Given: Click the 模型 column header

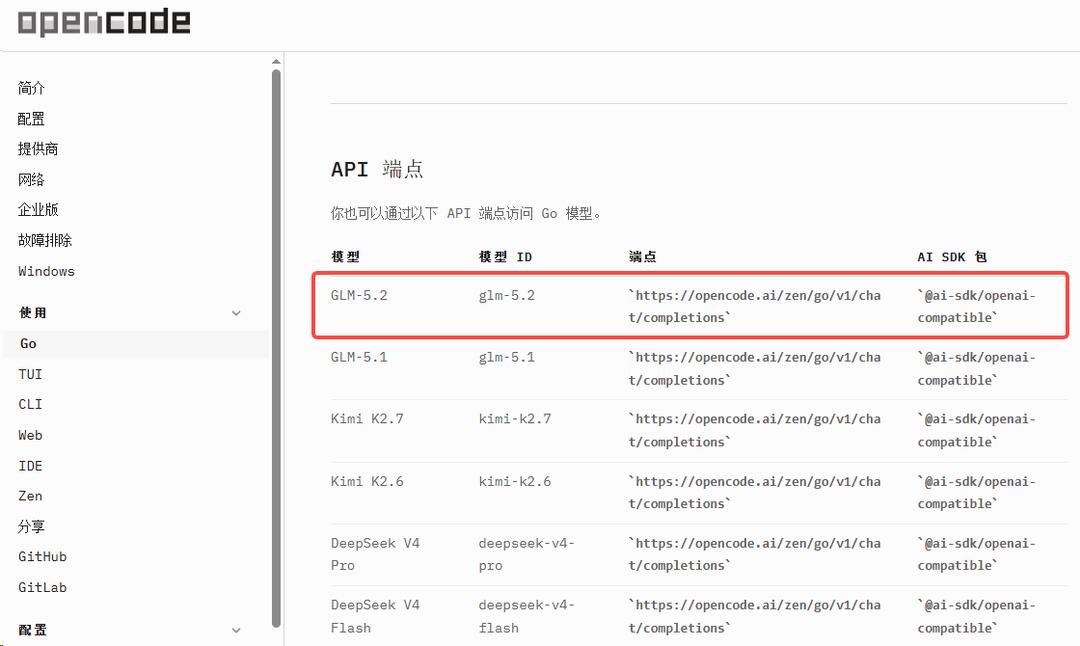Looking at the screenshot, I should click(x=345, y=257).
